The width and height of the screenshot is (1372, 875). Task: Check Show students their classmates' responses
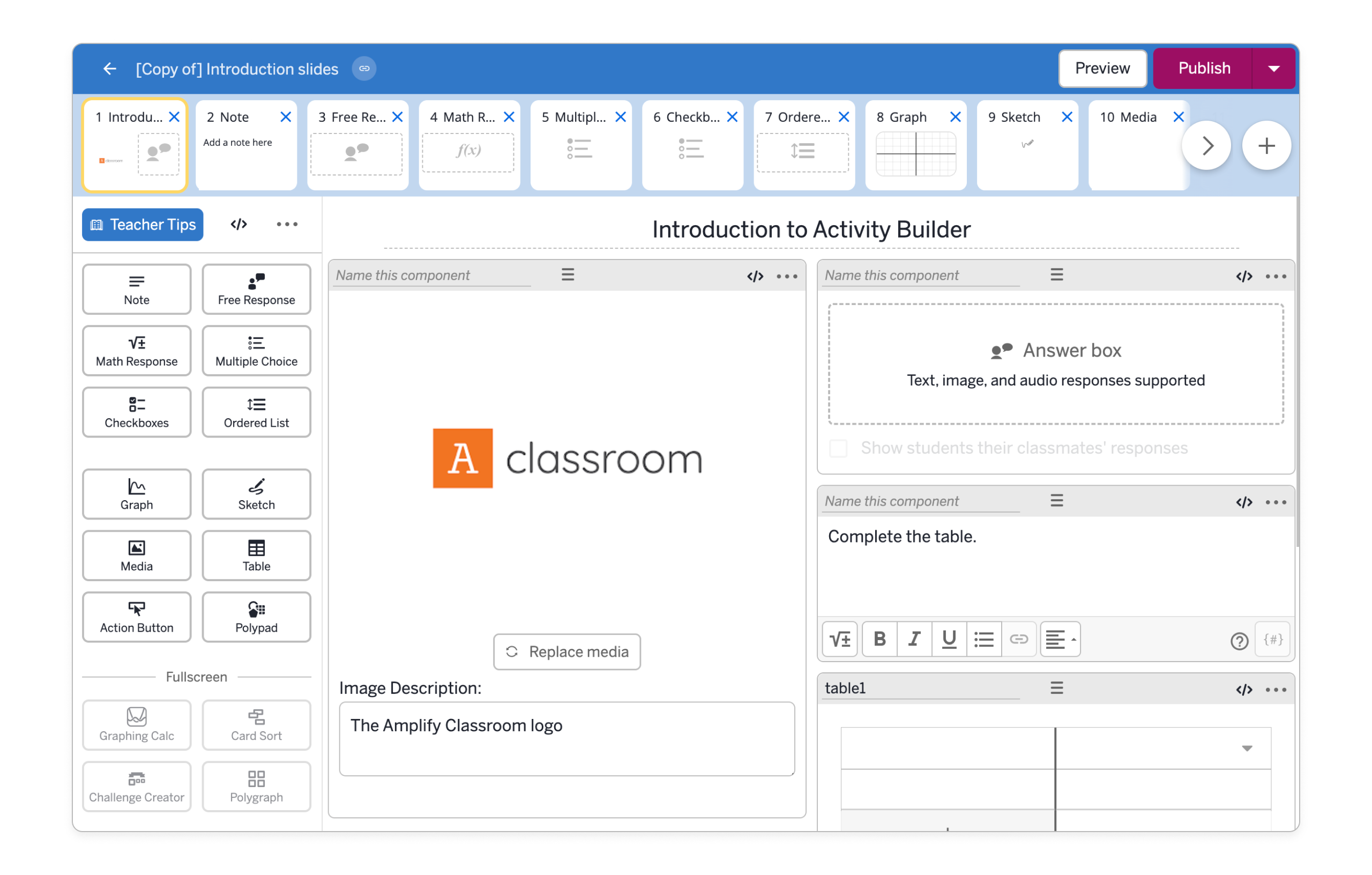[x=838, y=449]
